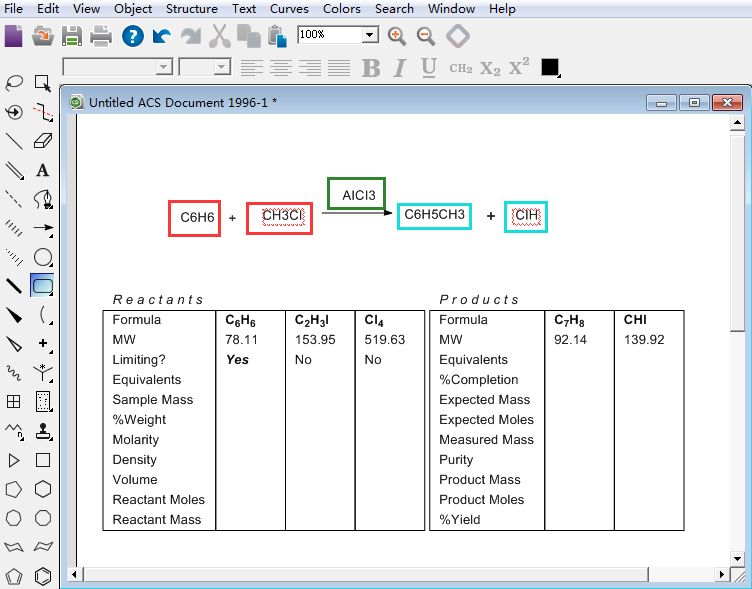Image resolution: width=752 pixels, height=589 pixels.
Task: Select the AlCl3 catalyst label
Action: click(359, 195)
